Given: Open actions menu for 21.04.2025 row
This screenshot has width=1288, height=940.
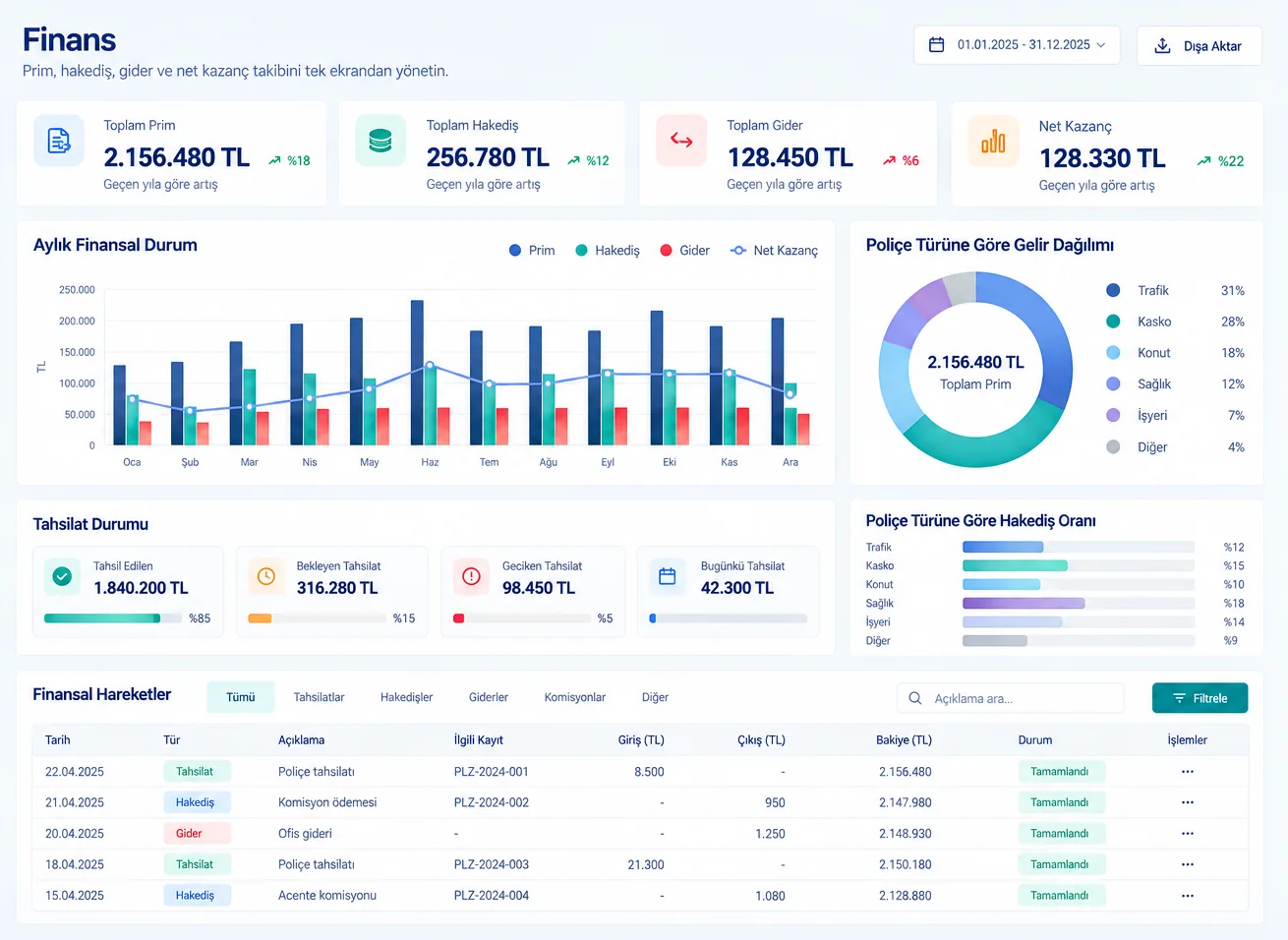Looking at the screenshot, I should 1188,802.
